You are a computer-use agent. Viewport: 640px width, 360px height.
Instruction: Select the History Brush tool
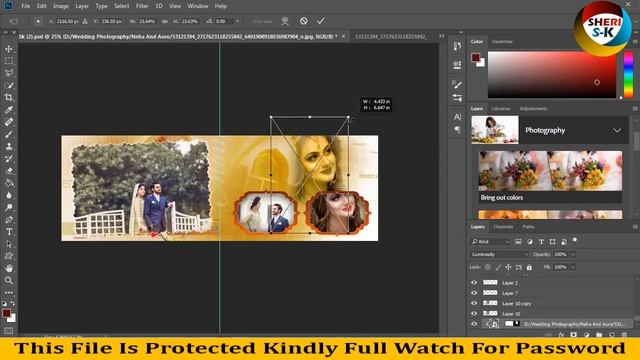pos(9,159)
